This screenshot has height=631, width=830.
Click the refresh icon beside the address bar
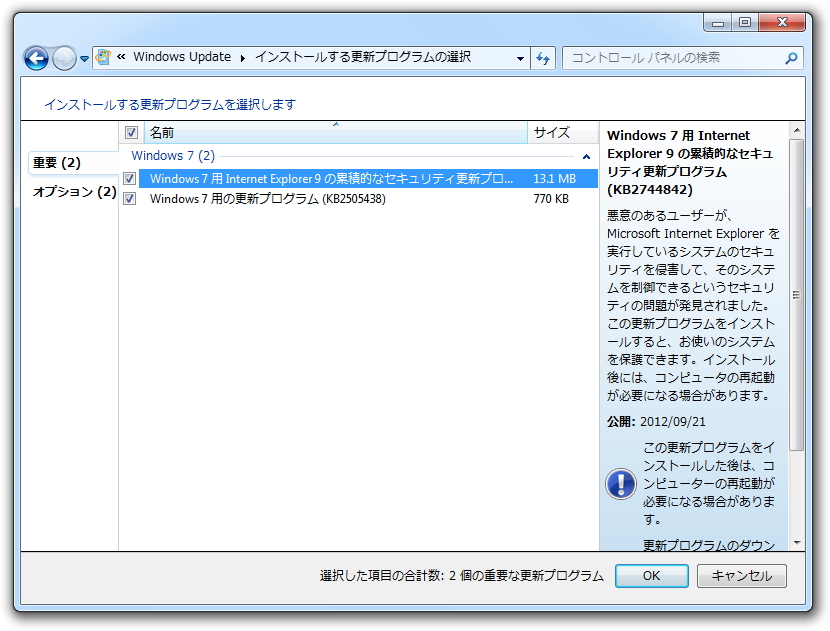point(541,58)
